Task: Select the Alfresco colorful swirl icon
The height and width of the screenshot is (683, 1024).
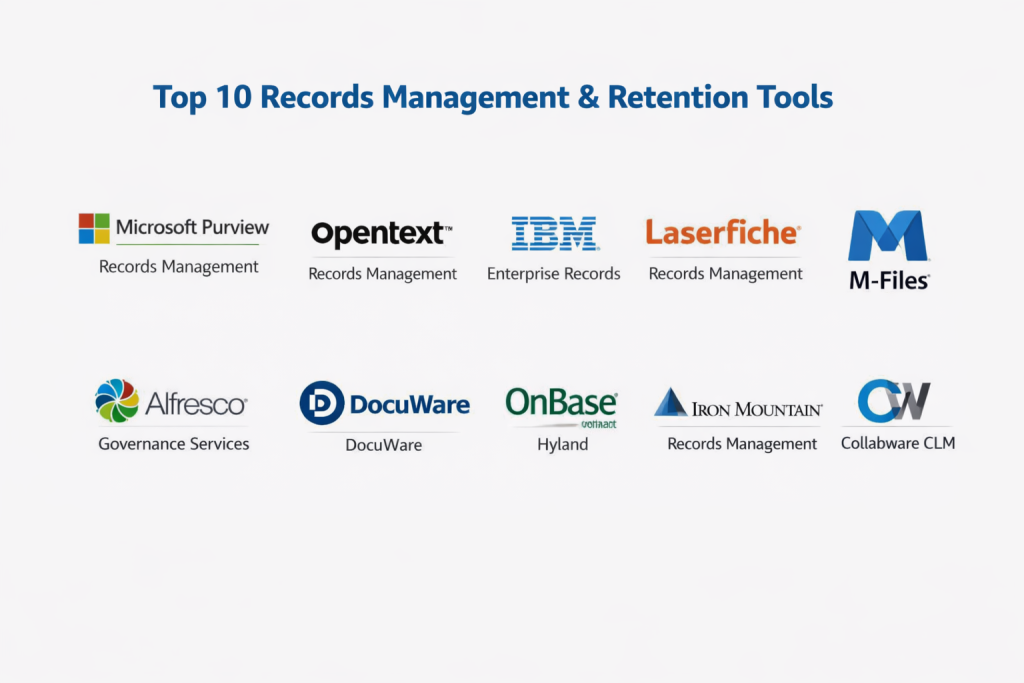Action: point(117,401)
